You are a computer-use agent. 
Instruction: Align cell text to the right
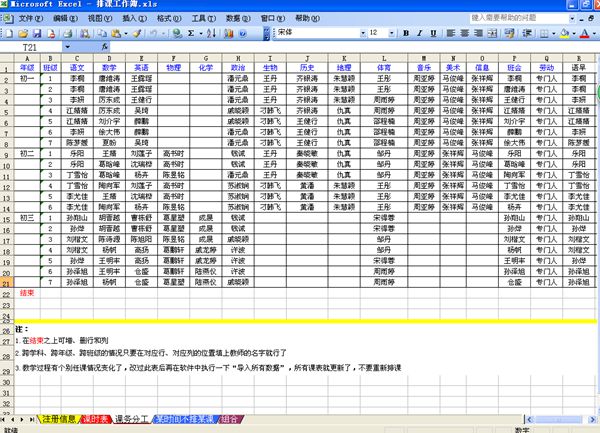click(478, 33)
